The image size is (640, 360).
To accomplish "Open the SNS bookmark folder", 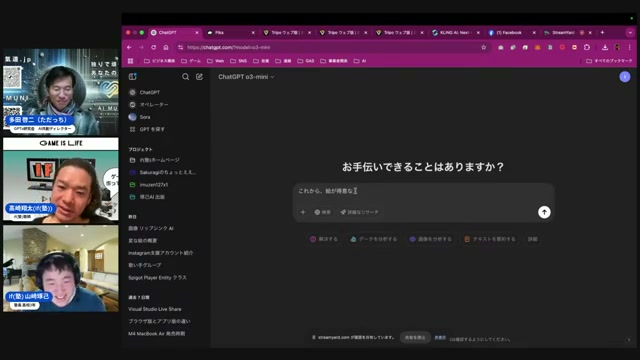I will coord(239,61).
